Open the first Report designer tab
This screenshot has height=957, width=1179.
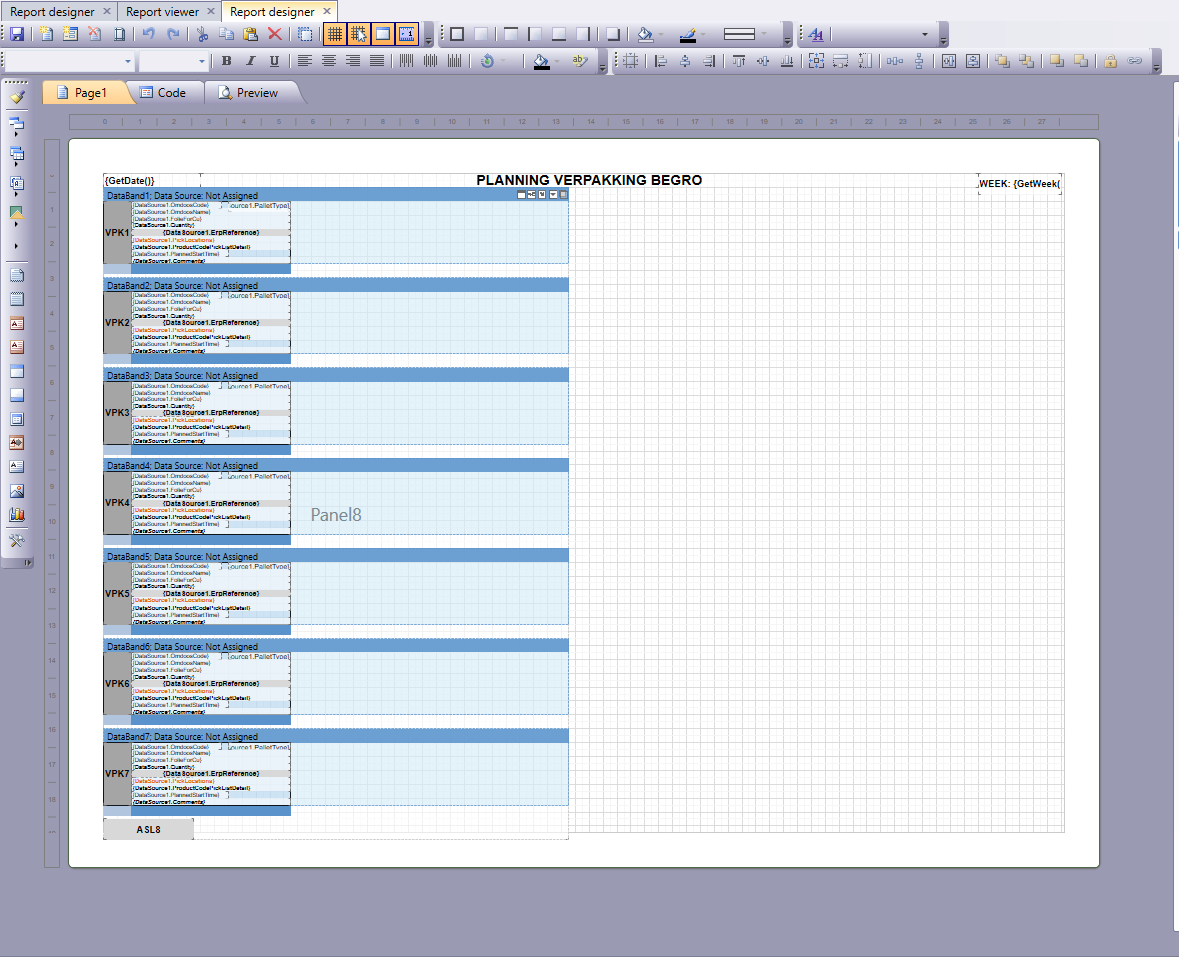(x=52, y=11)
